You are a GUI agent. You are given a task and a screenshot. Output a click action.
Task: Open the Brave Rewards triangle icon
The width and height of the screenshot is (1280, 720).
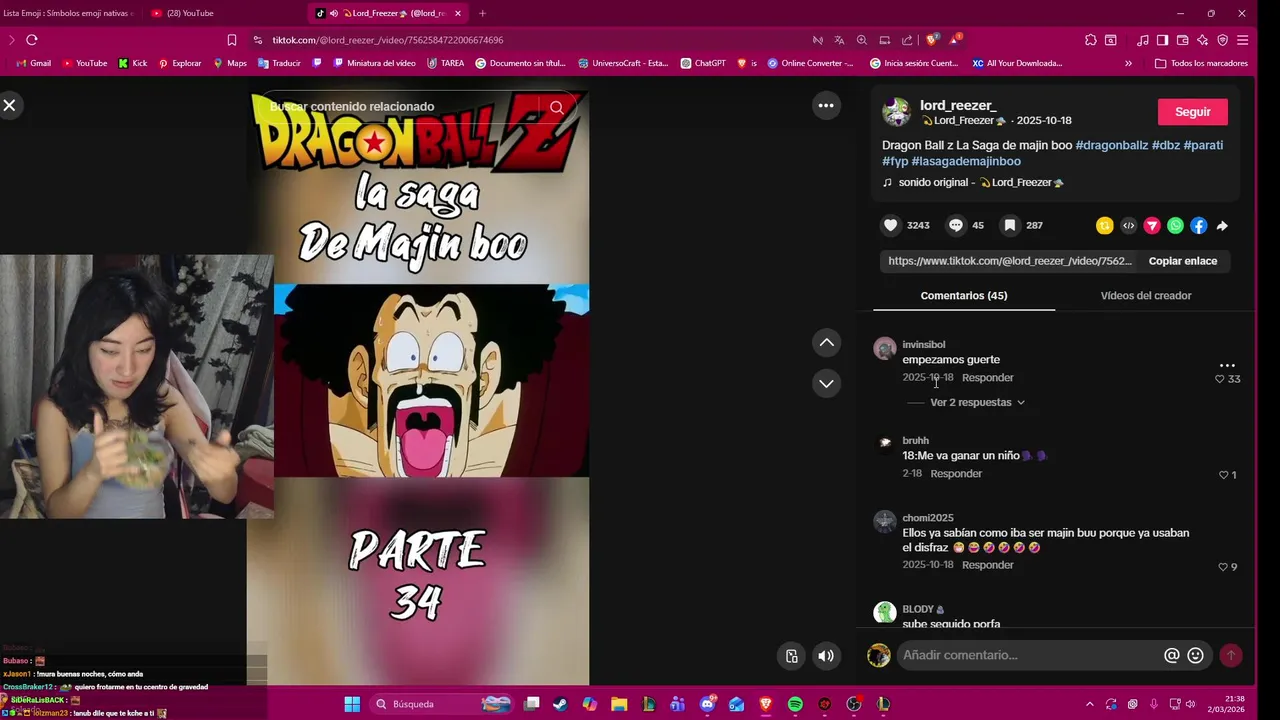coord(955,40)
